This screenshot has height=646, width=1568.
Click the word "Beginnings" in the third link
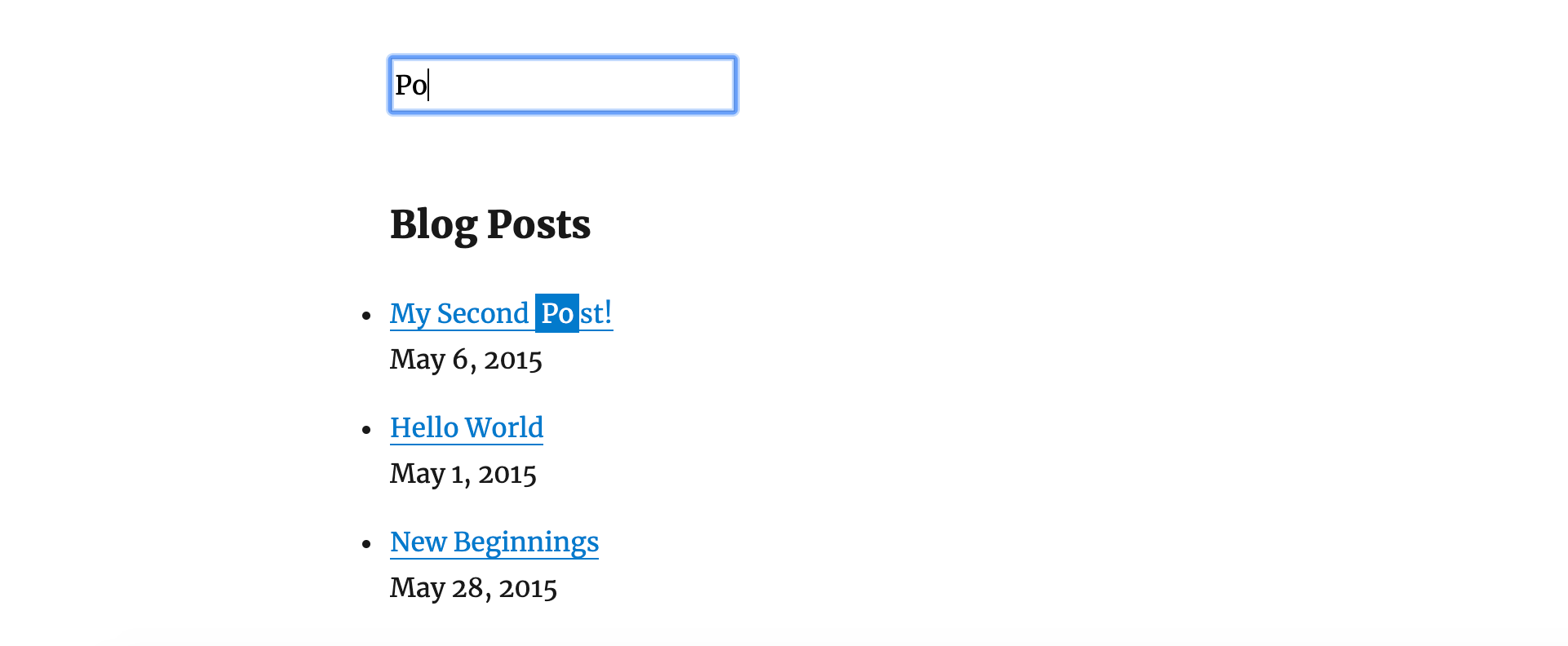click(x=526, y=542)
